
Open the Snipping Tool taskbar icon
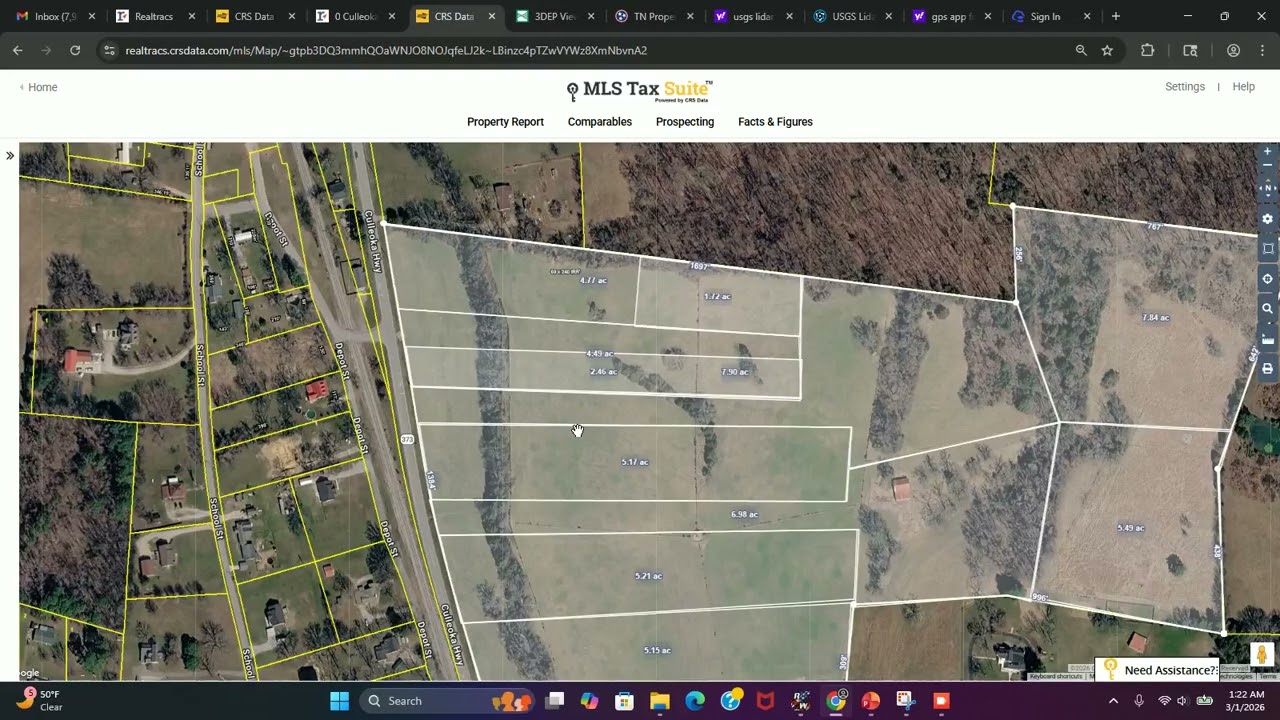(x=905, y=701)
